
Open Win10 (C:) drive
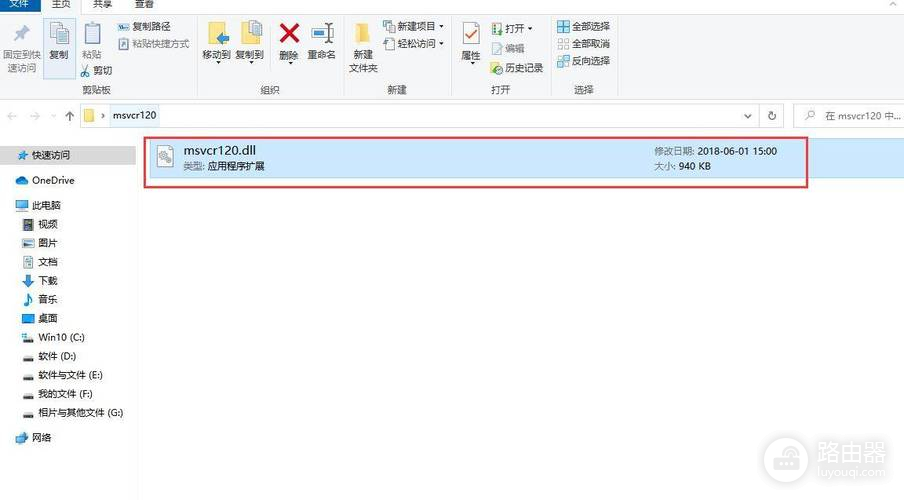click(x=53, y=337)
